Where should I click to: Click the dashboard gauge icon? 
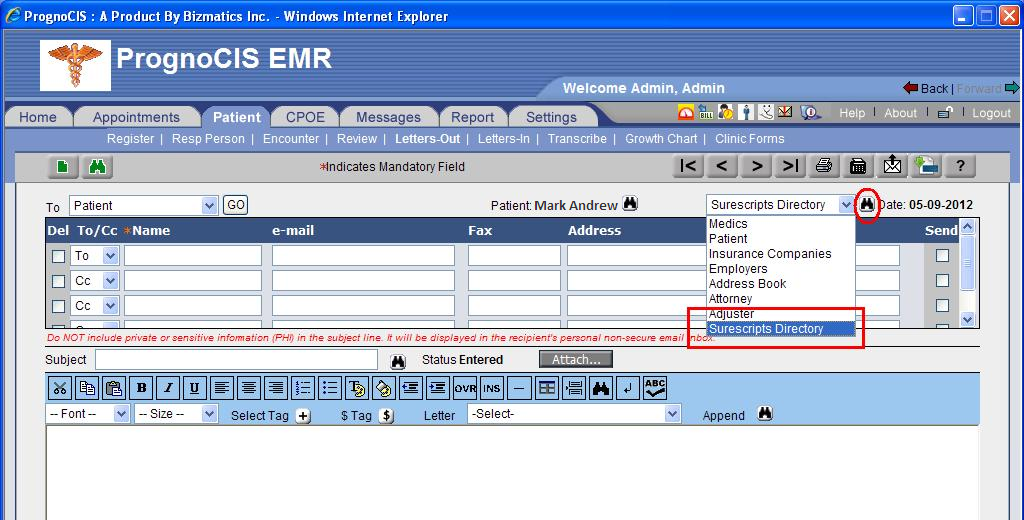(686, 112)
